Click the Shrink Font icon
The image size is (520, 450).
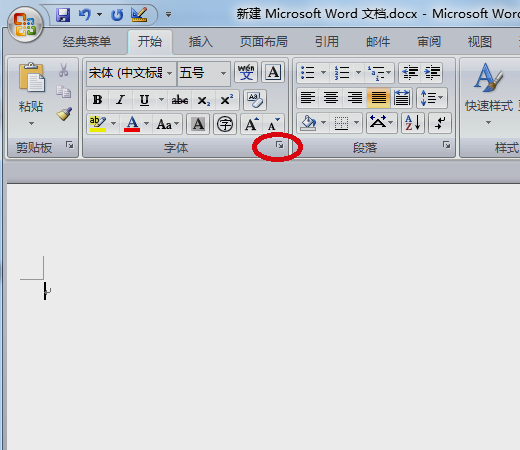[274, 124]
